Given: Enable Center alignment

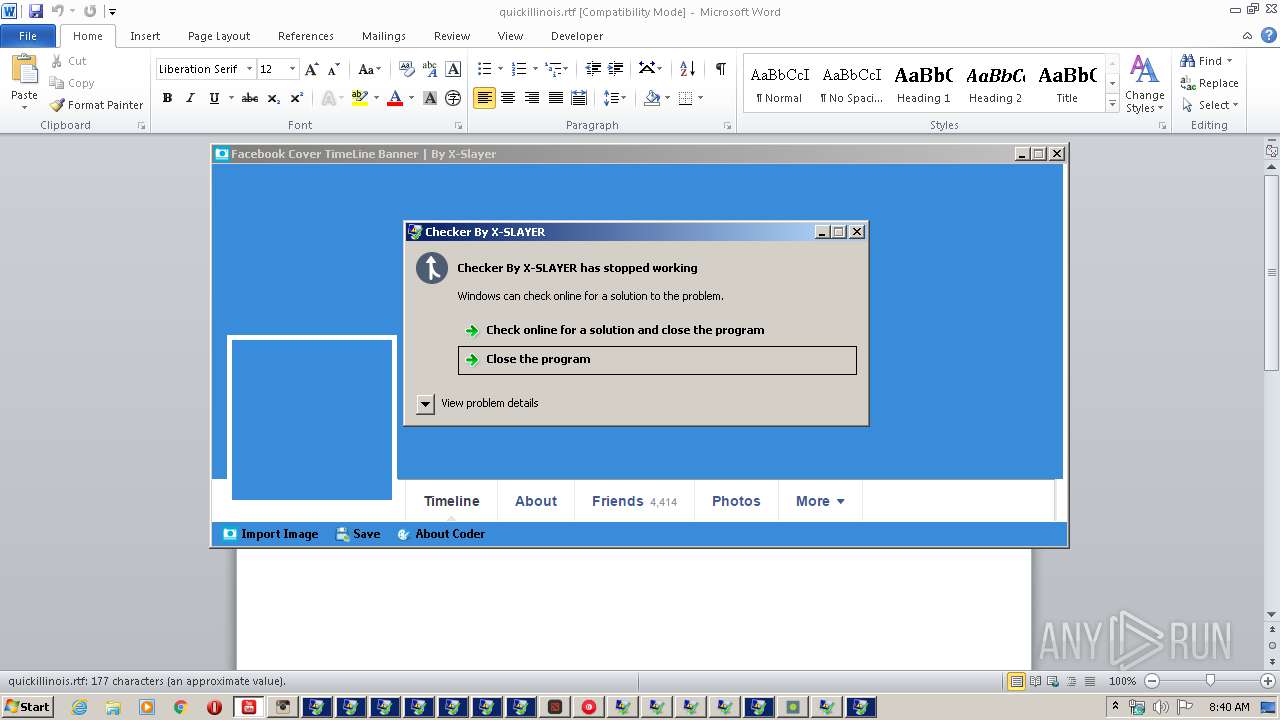Looking at the screenshot, I should (x=508, y=98).
